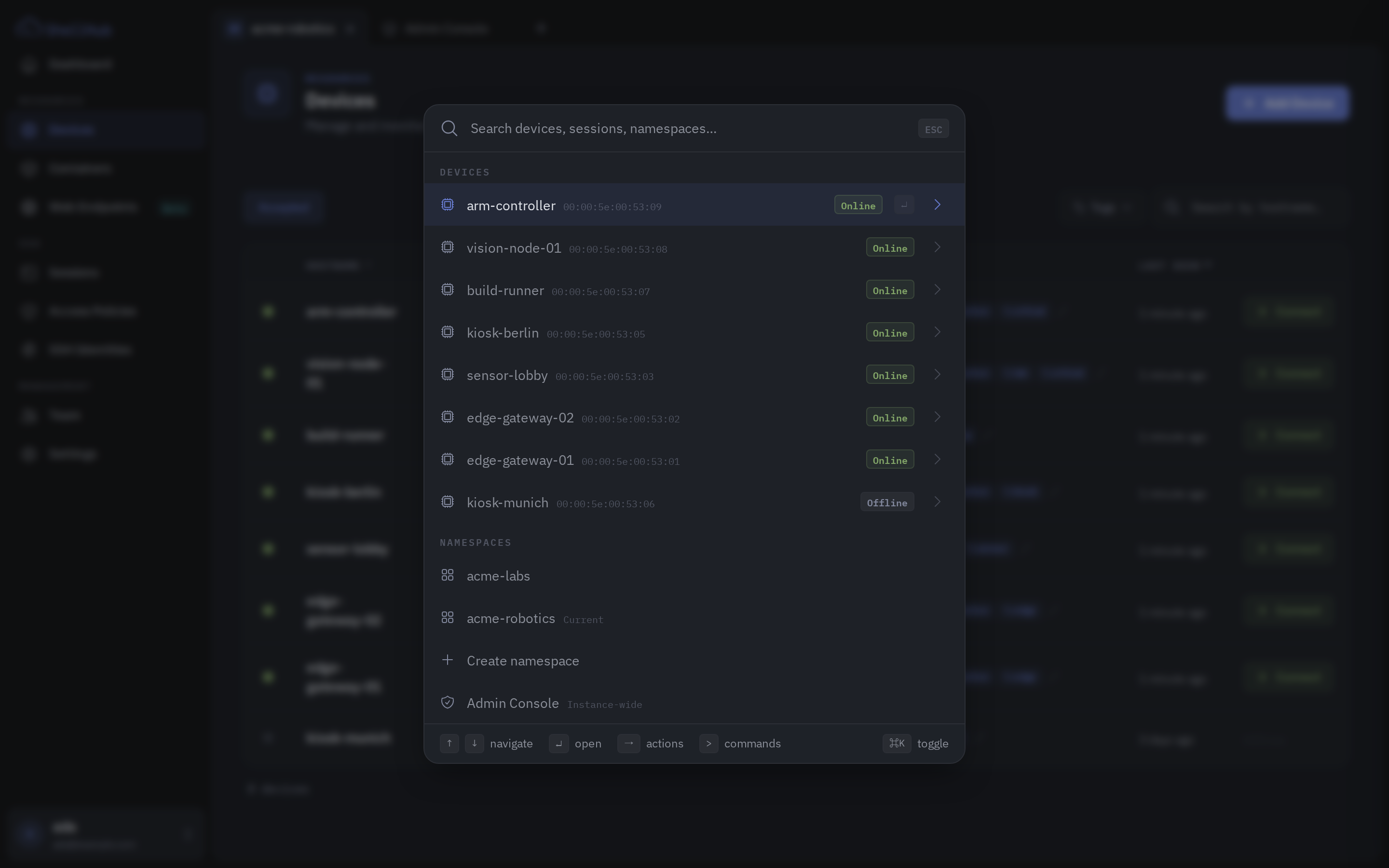Click the search magnifier icon in palette
Screen dimensions: 1389x868
click(x=449, y=129)
